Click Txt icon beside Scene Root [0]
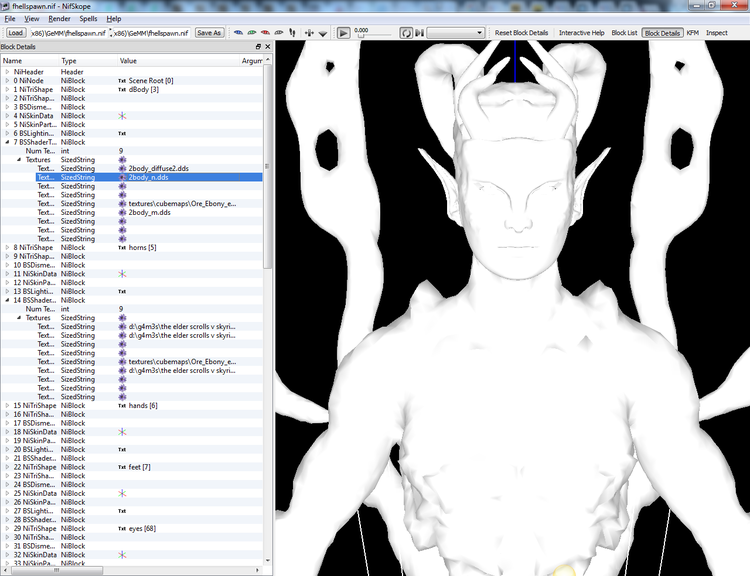 click(122, 81)
